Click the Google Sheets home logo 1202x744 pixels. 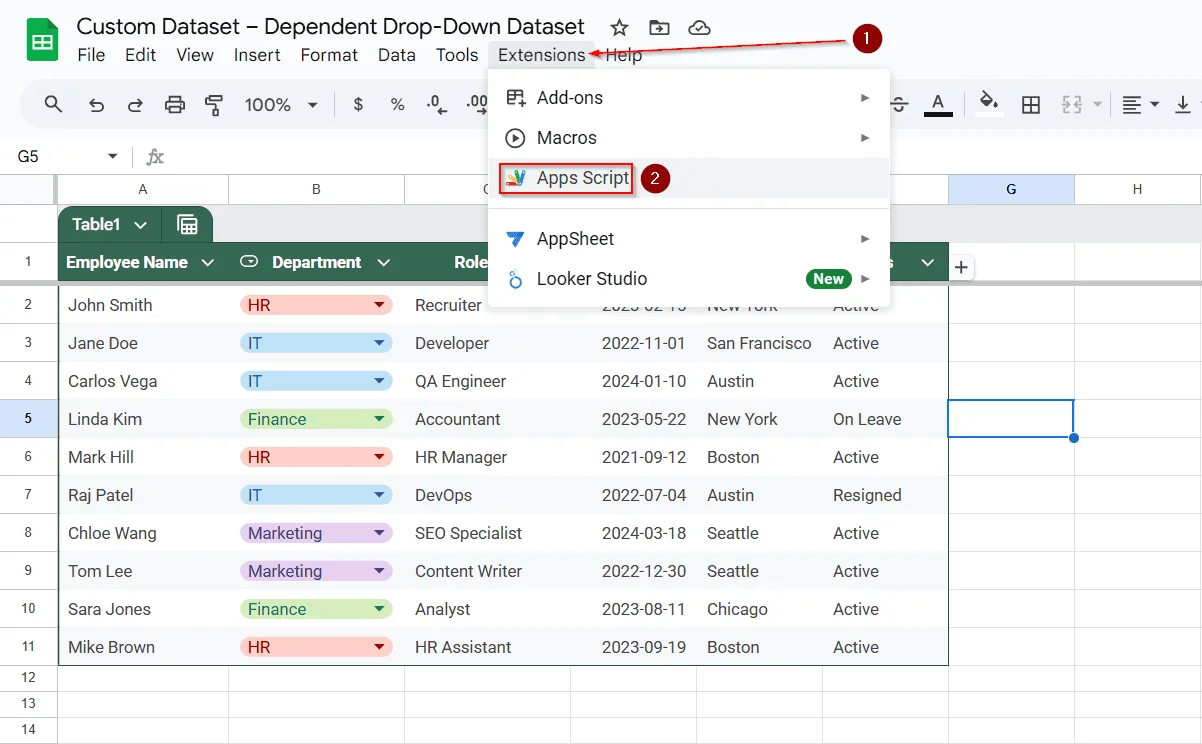click(42, 41)
